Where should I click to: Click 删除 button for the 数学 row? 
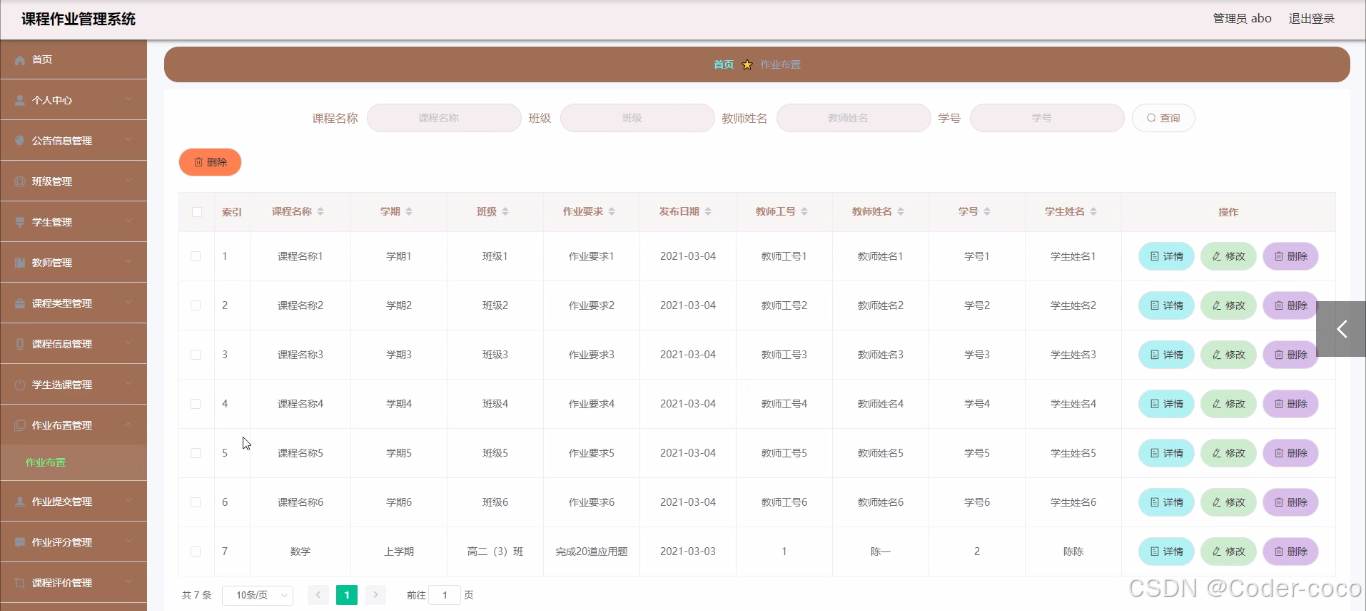click(x=1290, y=551)
